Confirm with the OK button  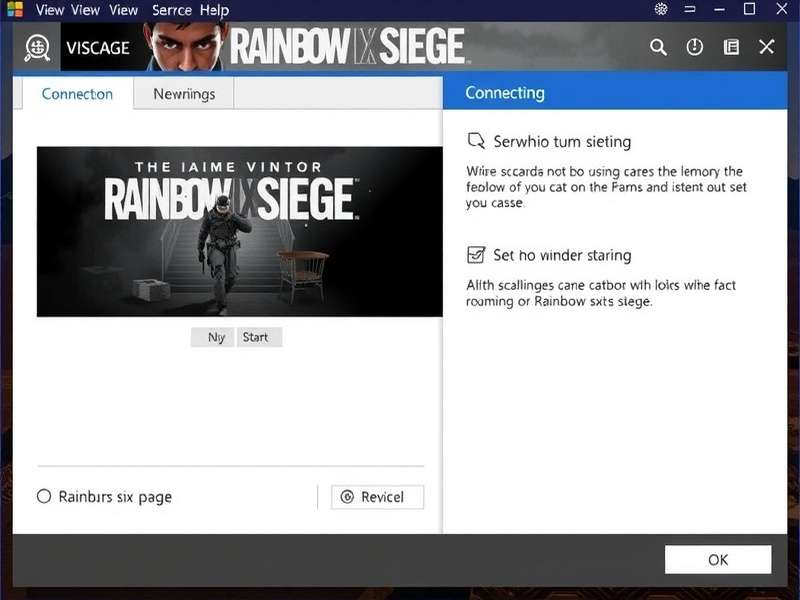click(x=718, y=559)
